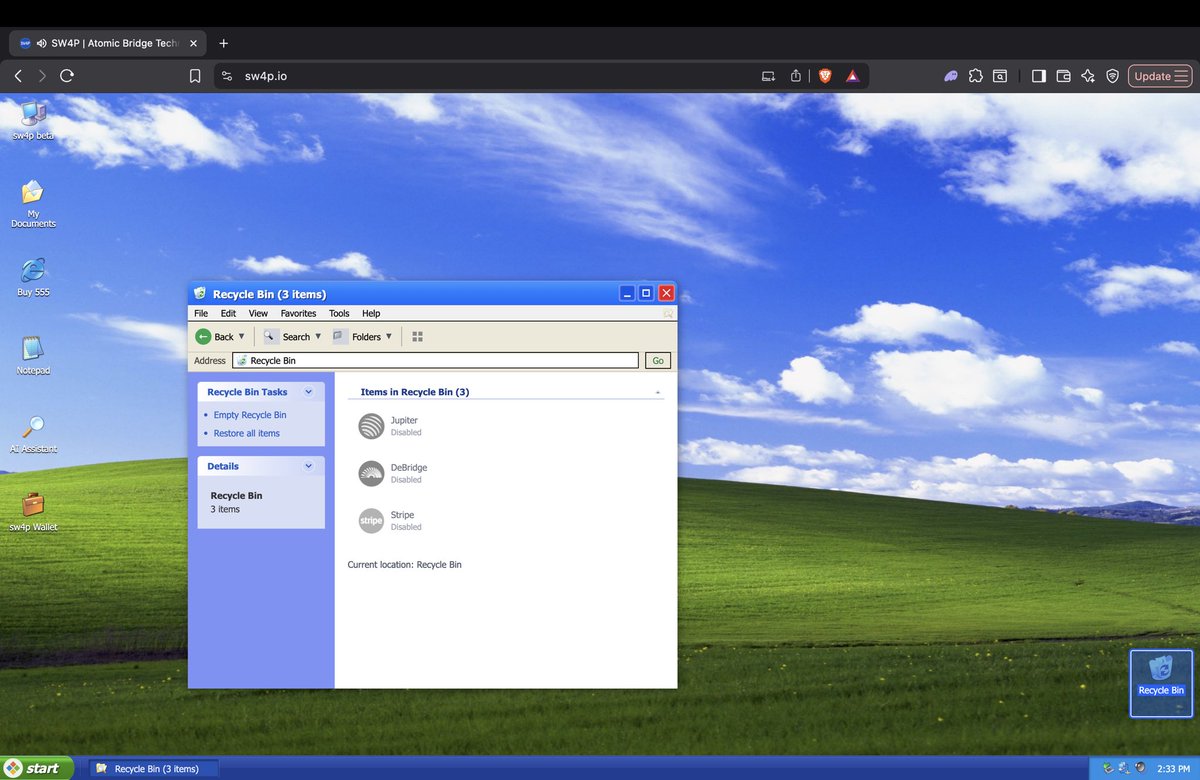The height and width of the screenshot is (780, 1200).
Task: Select the DeBridge item in Recycle Bin
Action: 393,473
